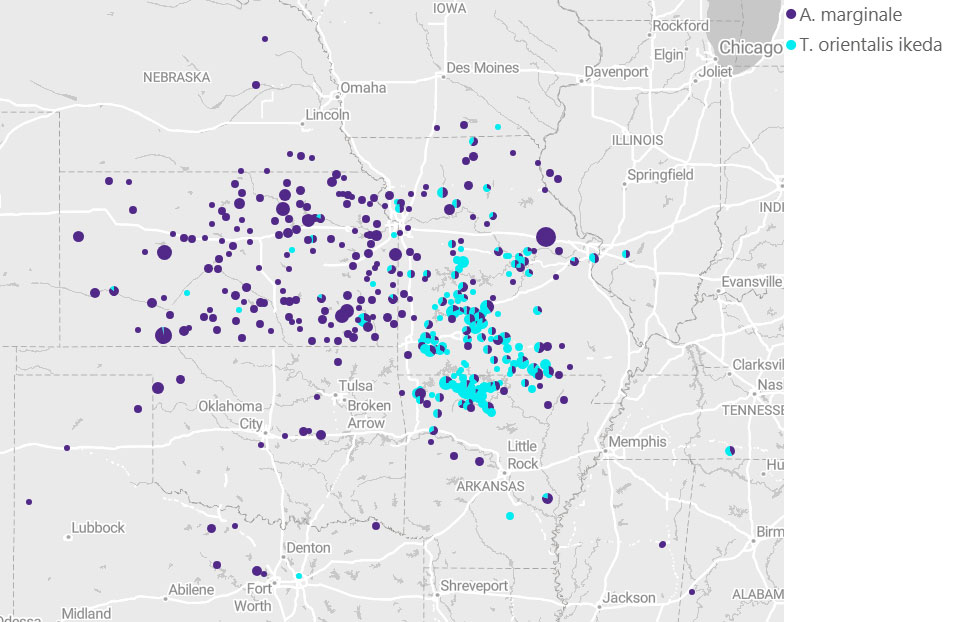Click the Omaha city label
Screen dimensions: 955x622
(363, 88)
